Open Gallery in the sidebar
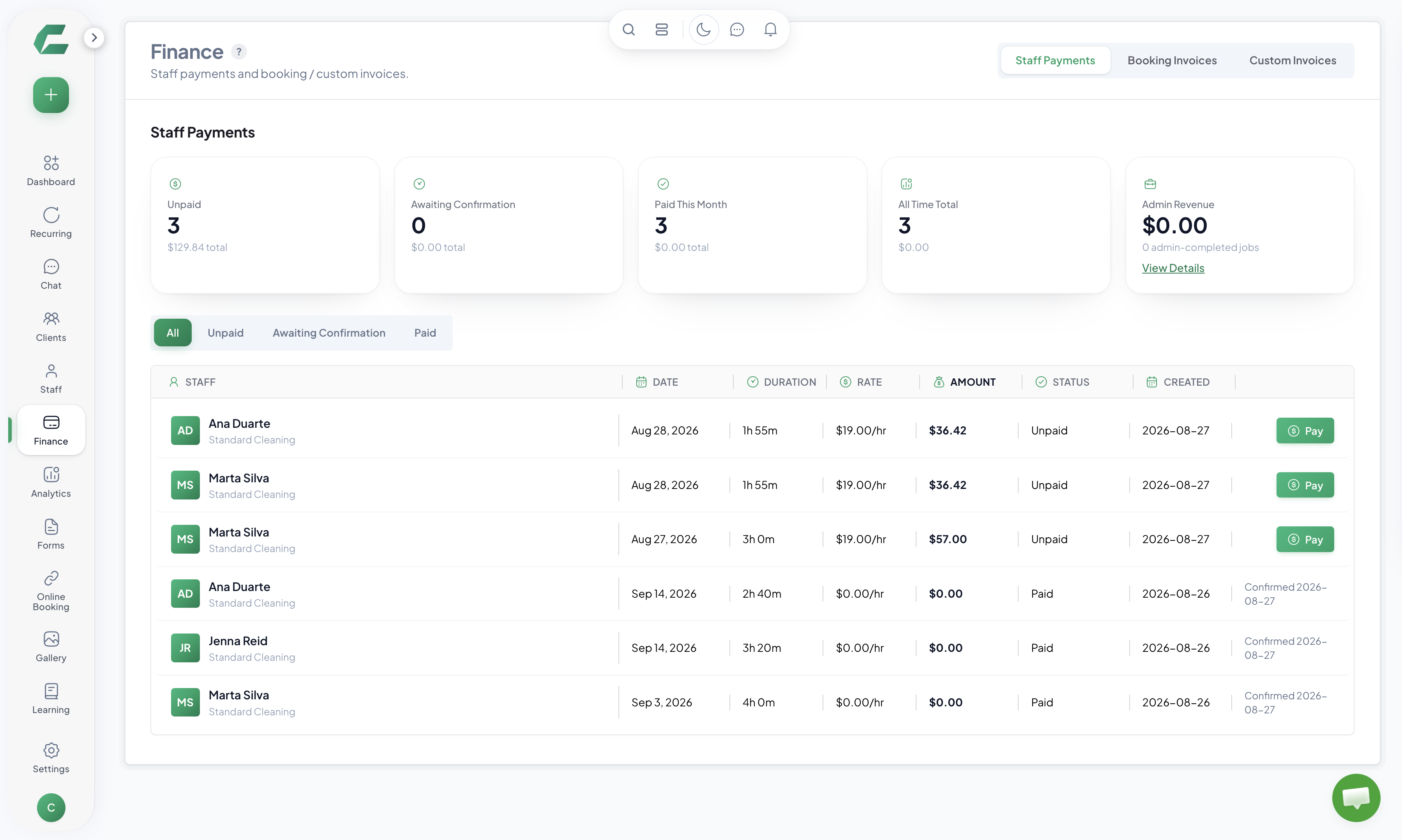 [x=51, y=647]
